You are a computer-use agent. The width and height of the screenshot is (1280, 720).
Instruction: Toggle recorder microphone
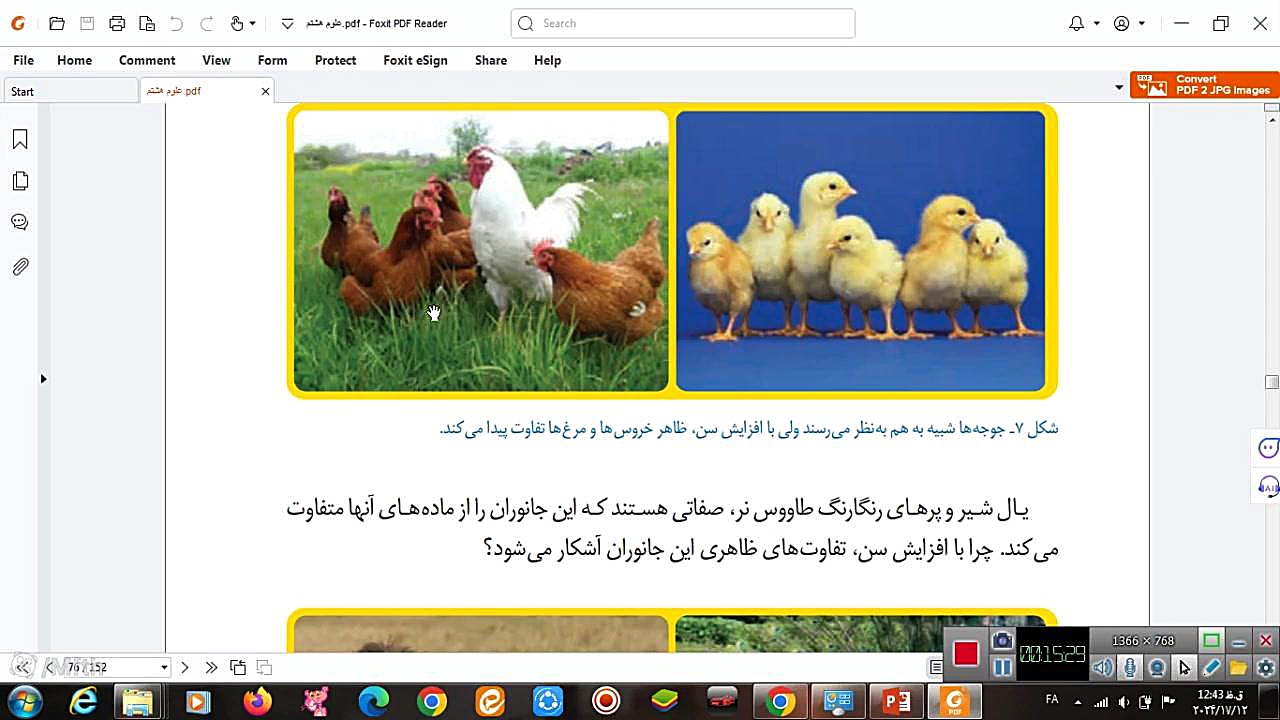(1130, 668)
